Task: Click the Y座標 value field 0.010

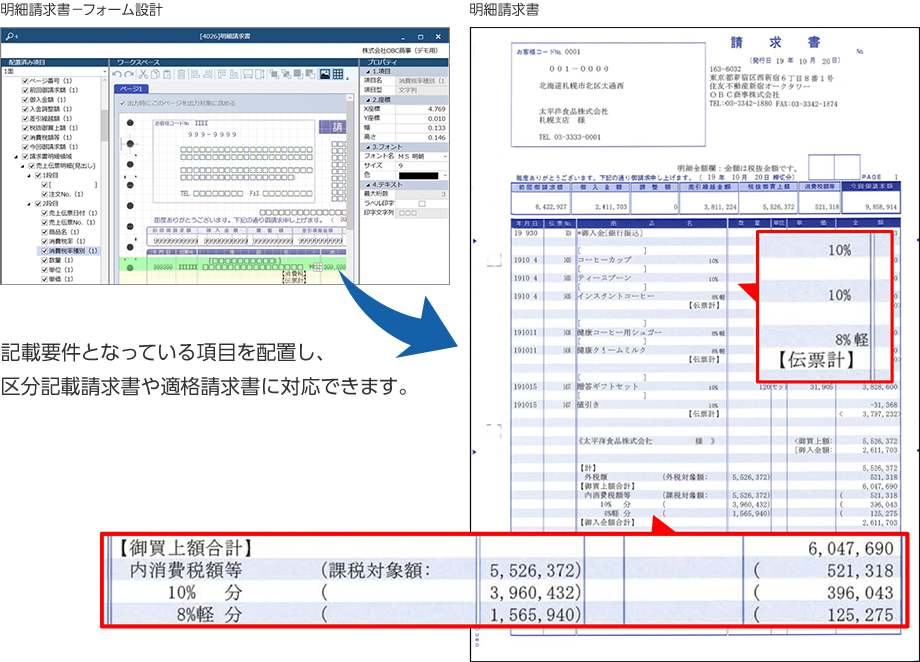Action: point(422,119)
